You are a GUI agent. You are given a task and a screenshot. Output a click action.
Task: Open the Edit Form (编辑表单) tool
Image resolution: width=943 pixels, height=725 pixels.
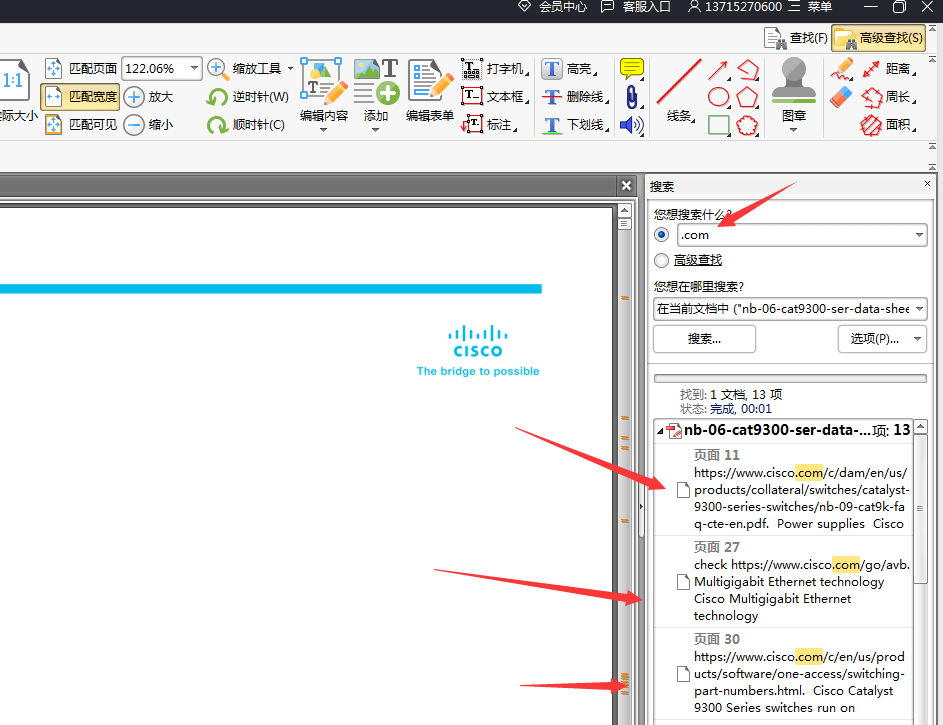tap(430, 90)
